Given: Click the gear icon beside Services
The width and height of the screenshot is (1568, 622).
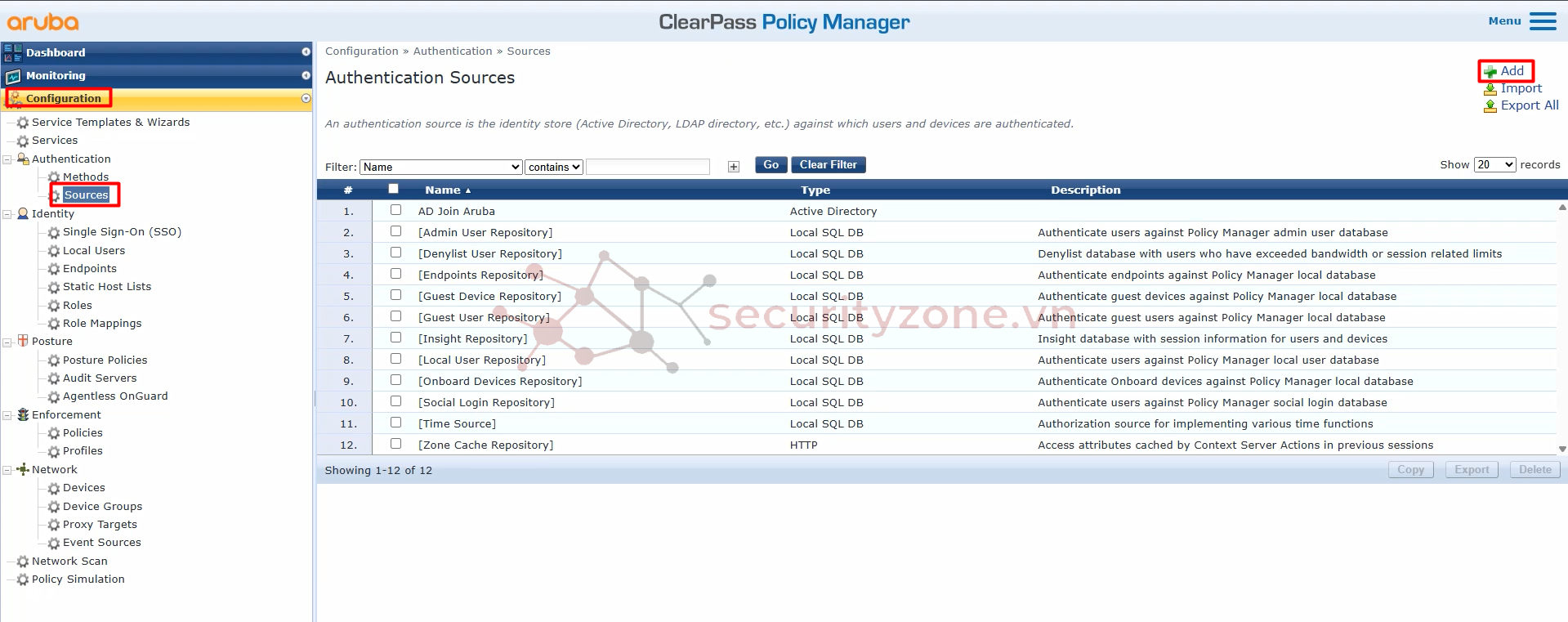Looking at the screenshot, I should (23, 141).
